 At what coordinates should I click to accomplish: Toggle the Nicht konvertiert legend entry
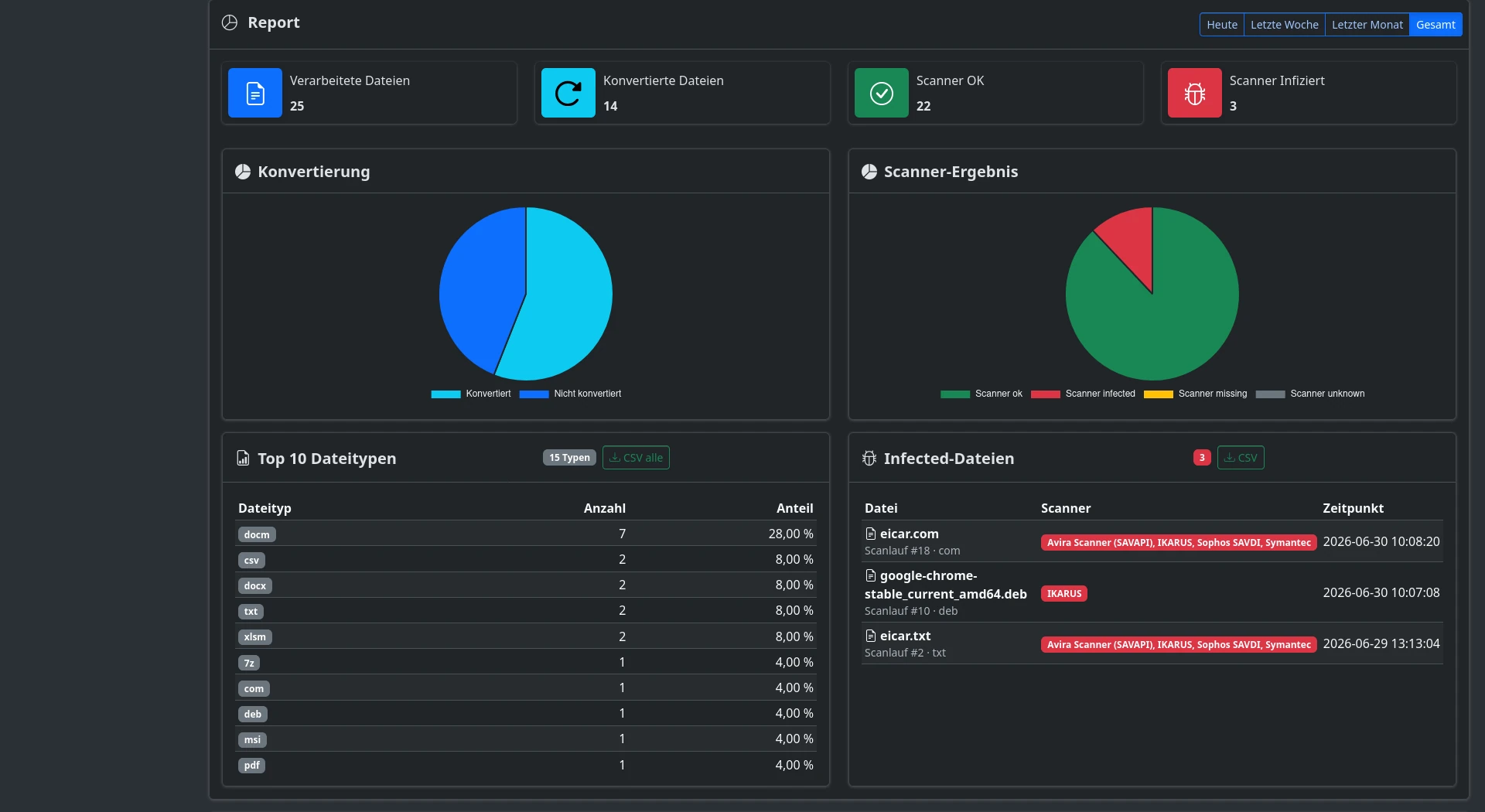(x=570, y=394)
